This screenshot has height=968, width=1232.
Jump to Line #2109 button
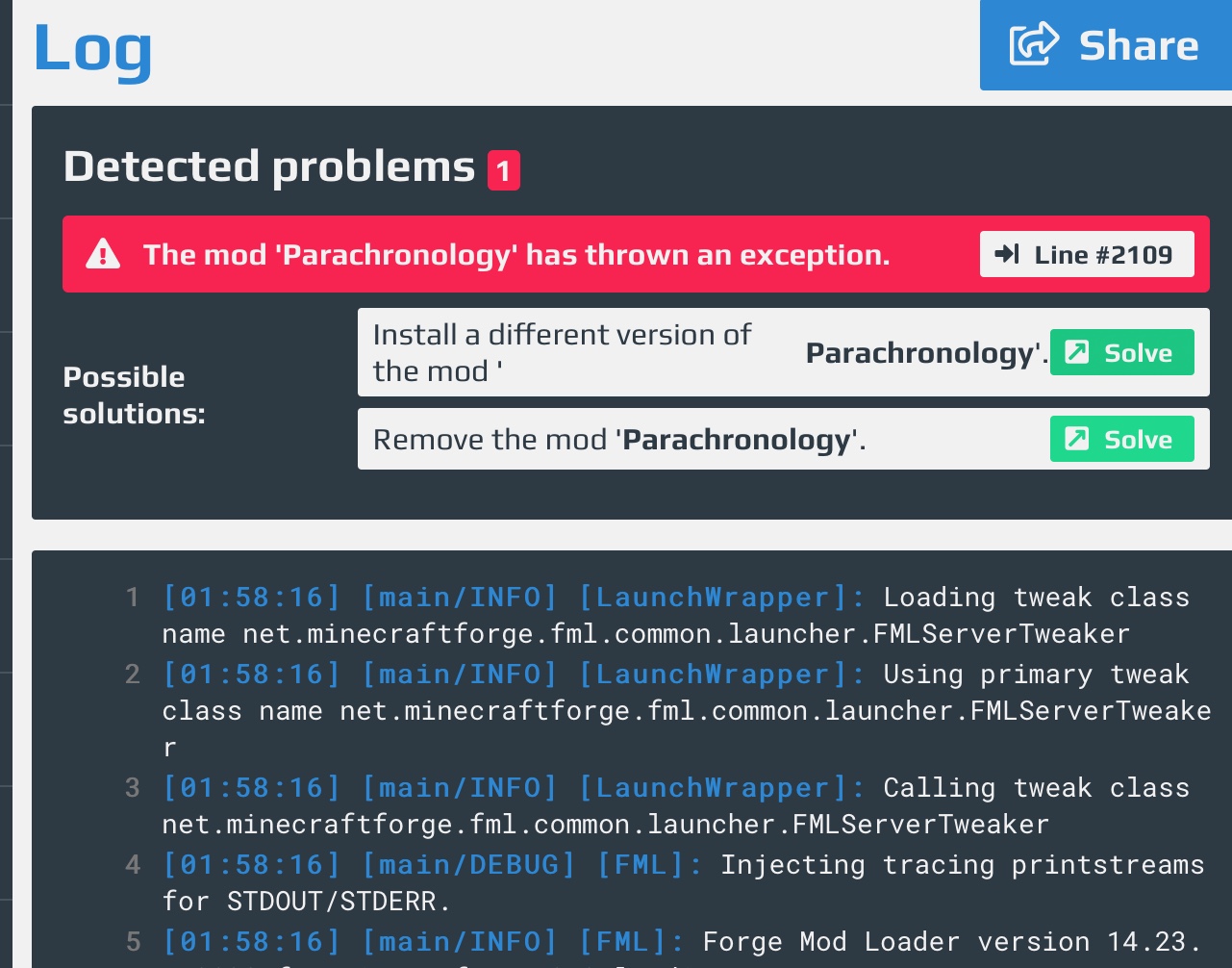click(1087, 254)
